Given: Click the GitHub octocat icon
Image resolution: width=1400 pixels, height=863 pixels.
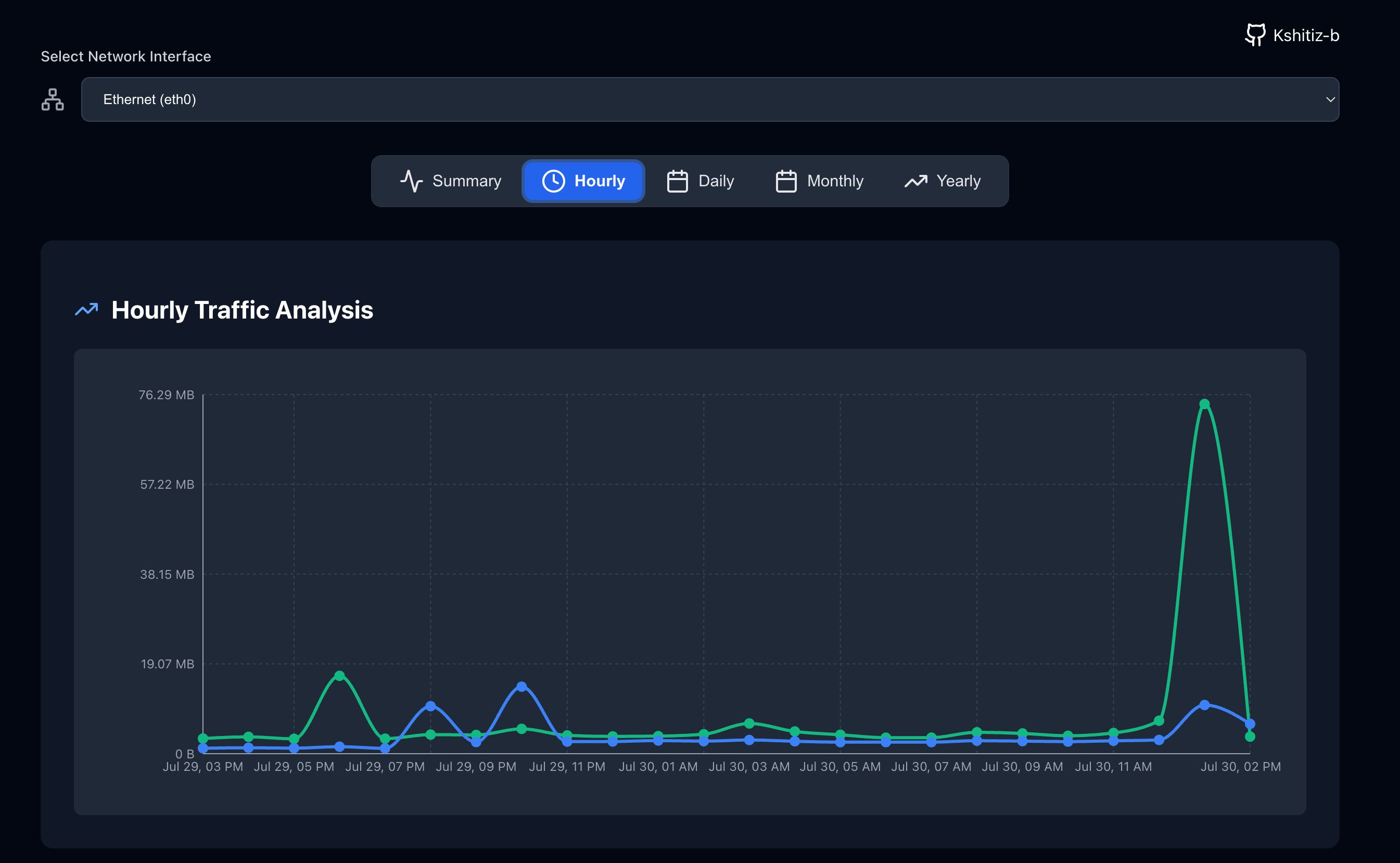Looking at the screenshot, I should [x=1255, y=35].
